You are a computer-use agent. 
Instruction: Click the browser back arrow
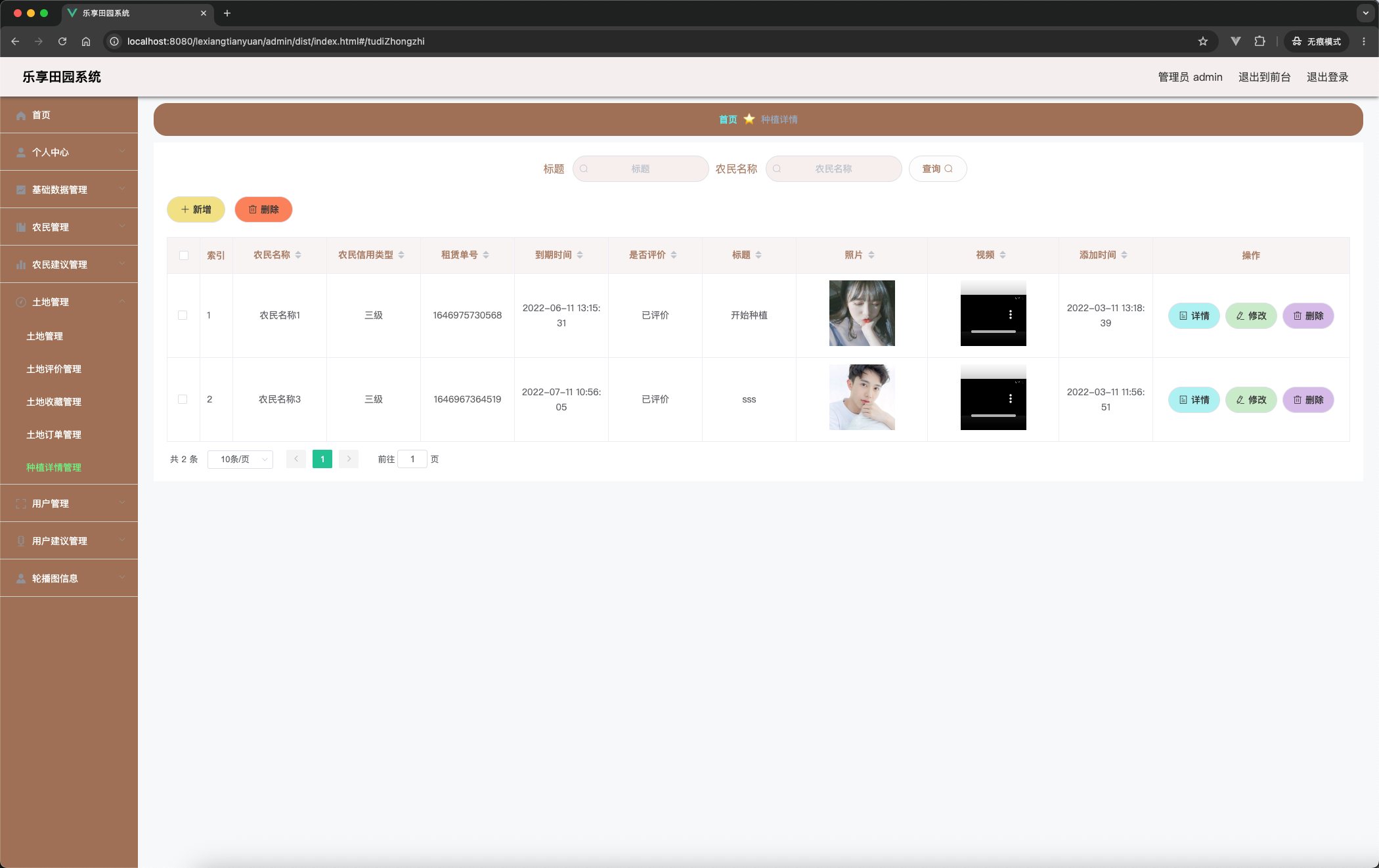click(15, 41)
